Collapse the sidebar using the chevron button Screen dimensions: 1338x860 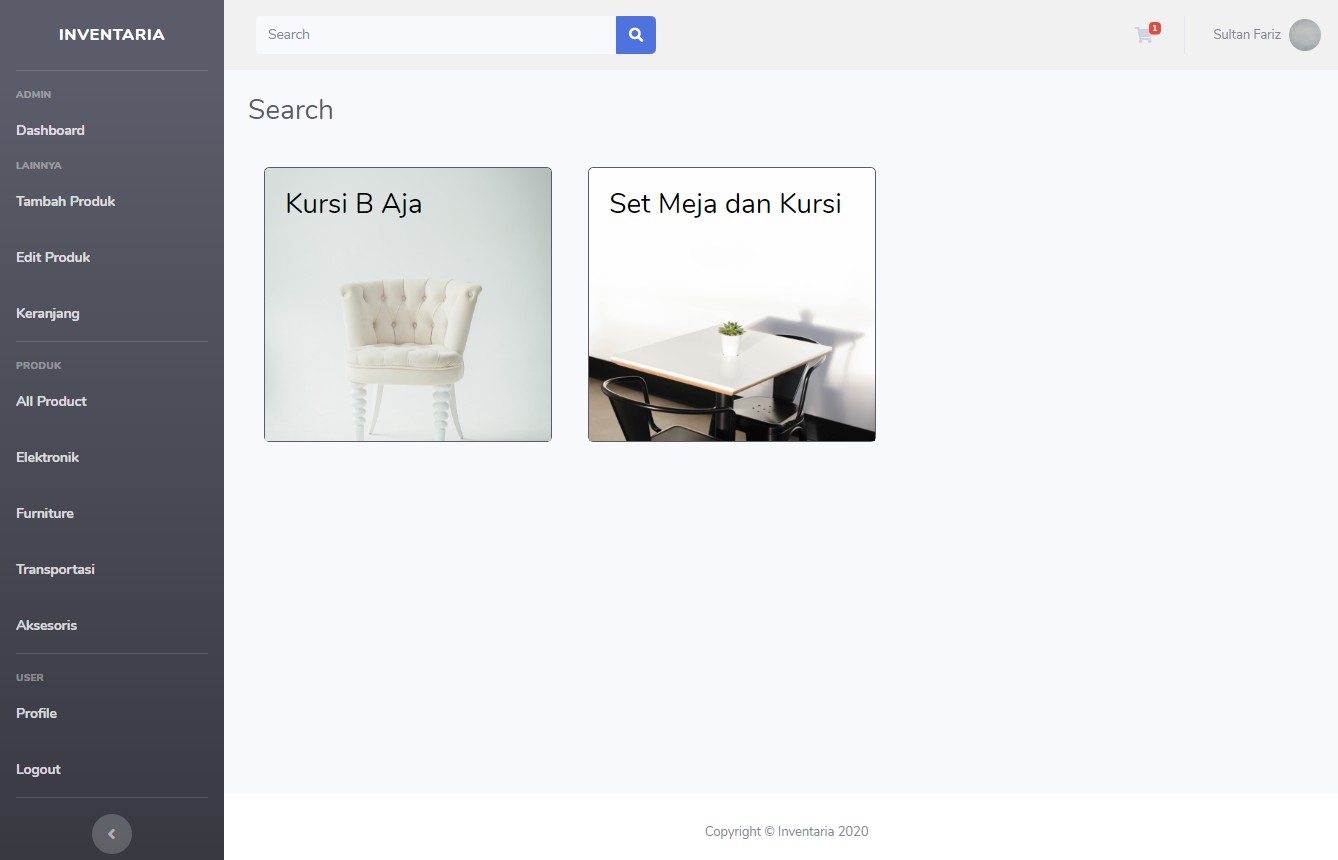point(111,833)
